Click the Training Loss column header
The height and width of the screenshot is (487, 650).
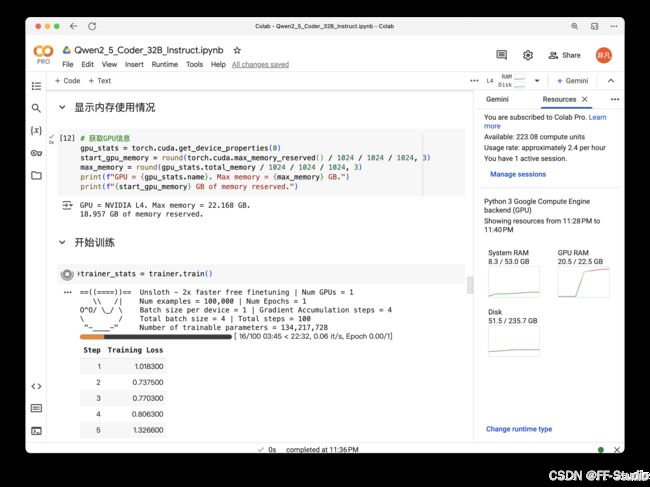coord(135,350)
